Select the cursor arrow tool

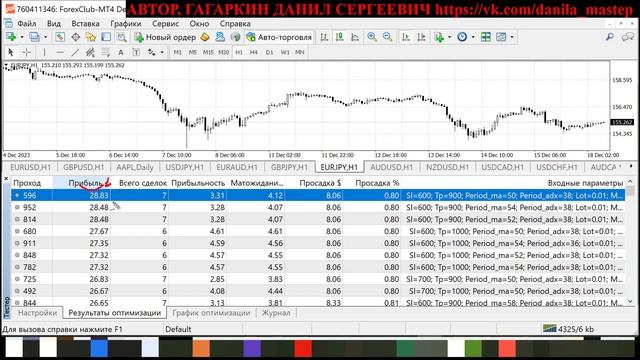click(x=11, y=52)
